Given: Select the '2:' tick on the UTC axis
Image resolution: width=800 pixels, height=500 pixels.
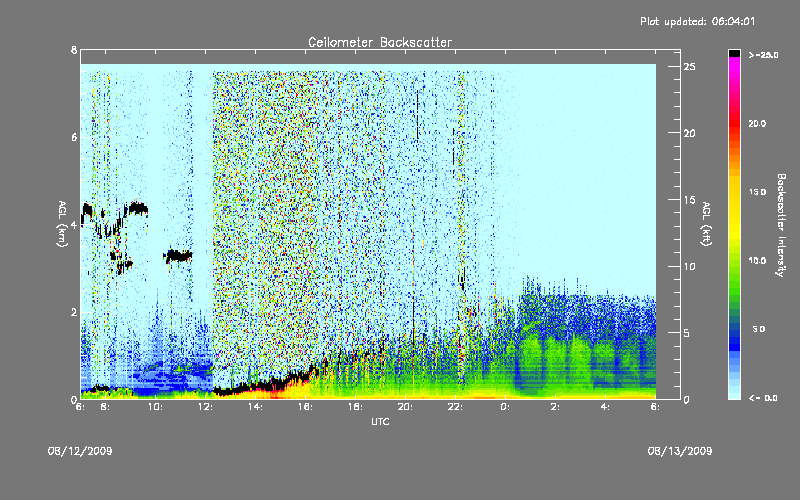Looking at the screenshot, I should [x=555, y=407].
